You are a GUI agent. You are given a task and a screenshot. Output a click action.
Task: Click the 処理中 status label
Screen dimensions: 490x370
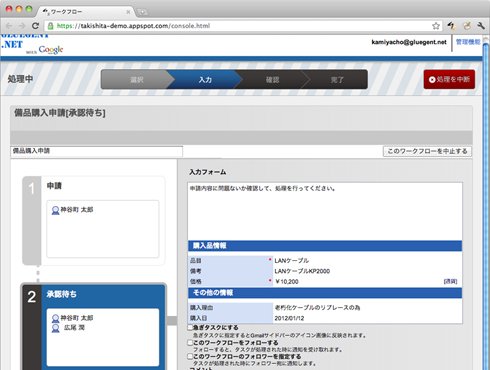tap(20, 79)
